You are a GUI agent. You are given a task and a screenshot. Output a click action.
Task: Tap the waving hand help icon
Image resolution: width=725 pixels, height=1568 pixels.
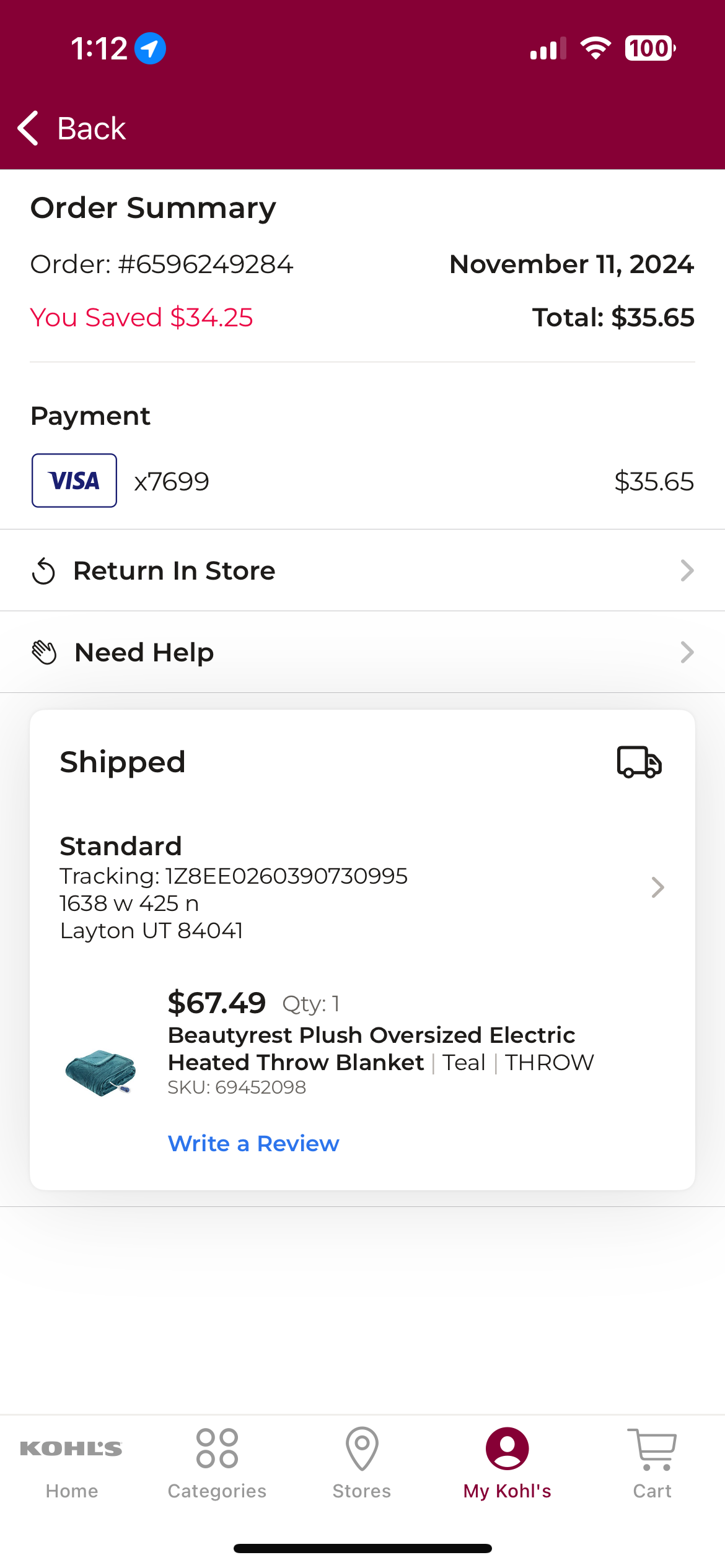pos(44,652)
